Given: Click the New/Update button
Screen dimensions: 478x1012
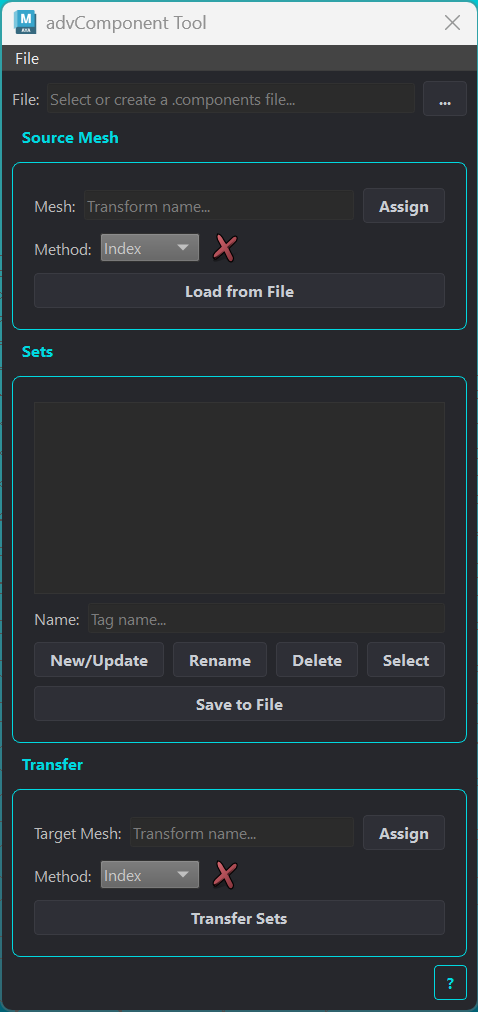Looking at the screenshot, I should [x=99, y=660].
